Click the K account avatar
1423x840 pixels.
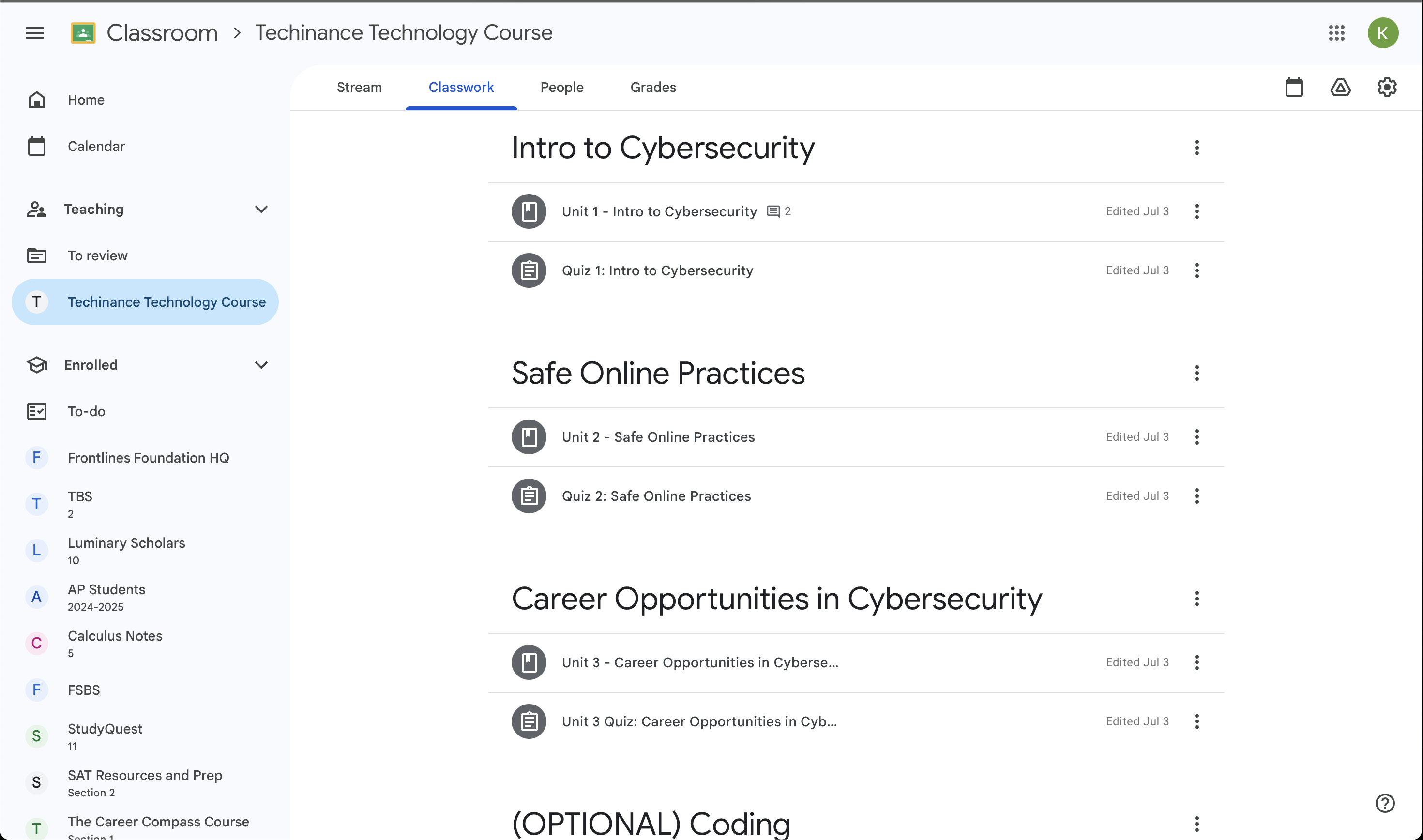(1382, 33)
